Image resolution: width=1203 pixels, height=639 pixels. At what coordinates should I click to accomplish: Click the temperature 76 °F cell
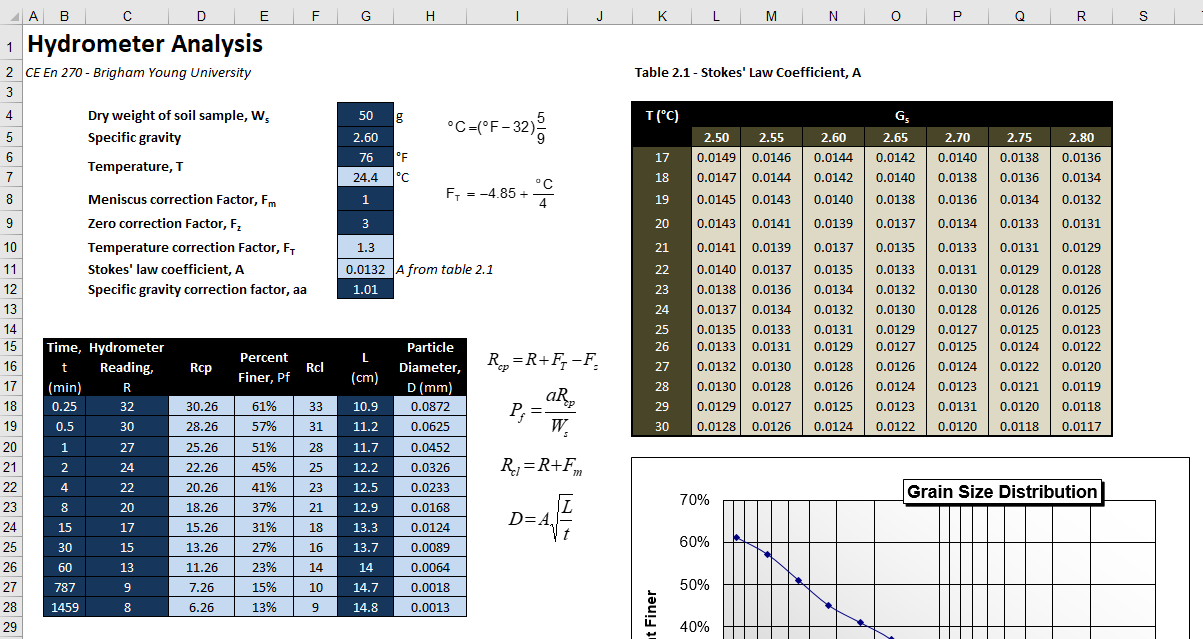click(366, 157)
